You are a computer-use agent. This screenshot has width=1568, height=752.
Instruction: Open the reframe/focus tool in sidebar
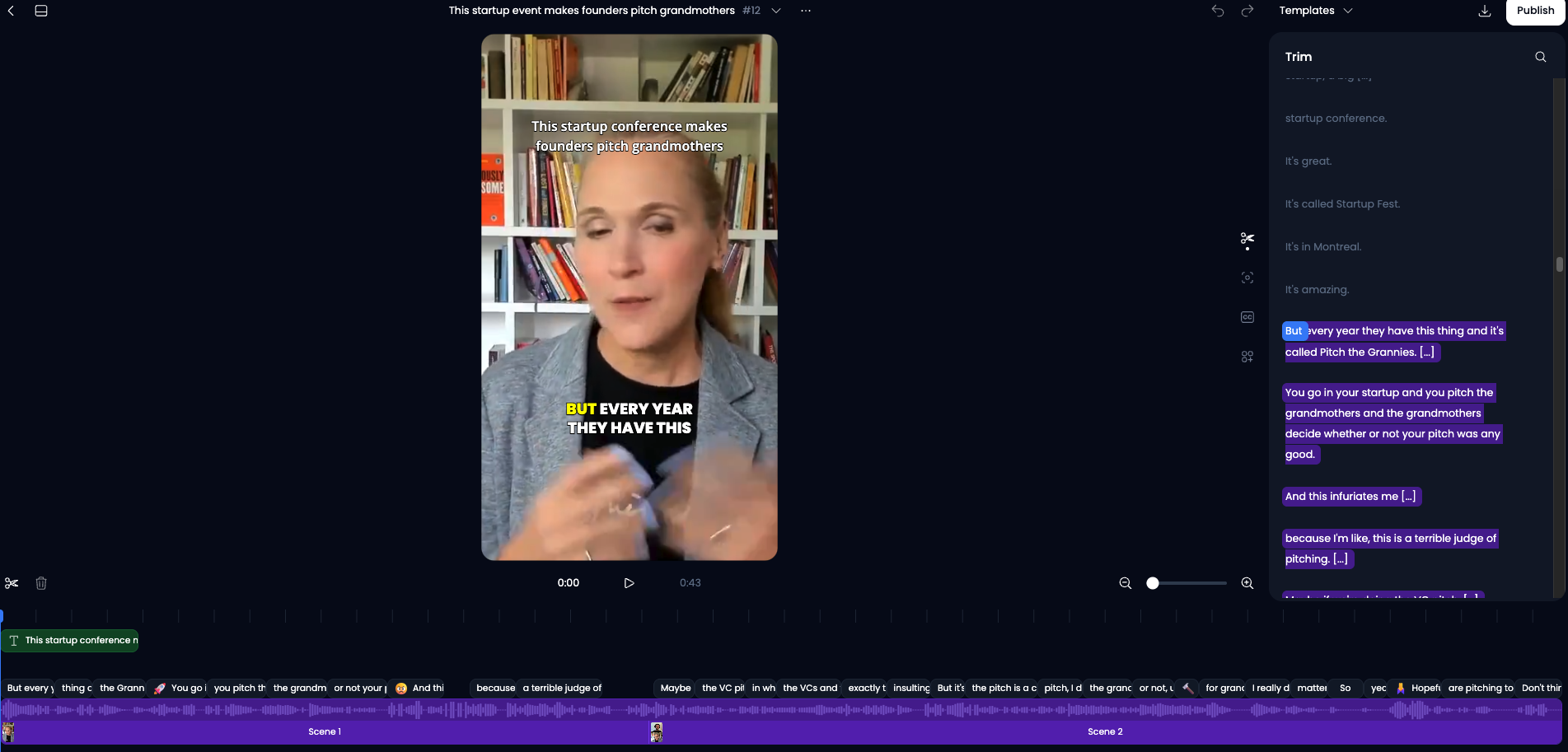coord(1247,278)
